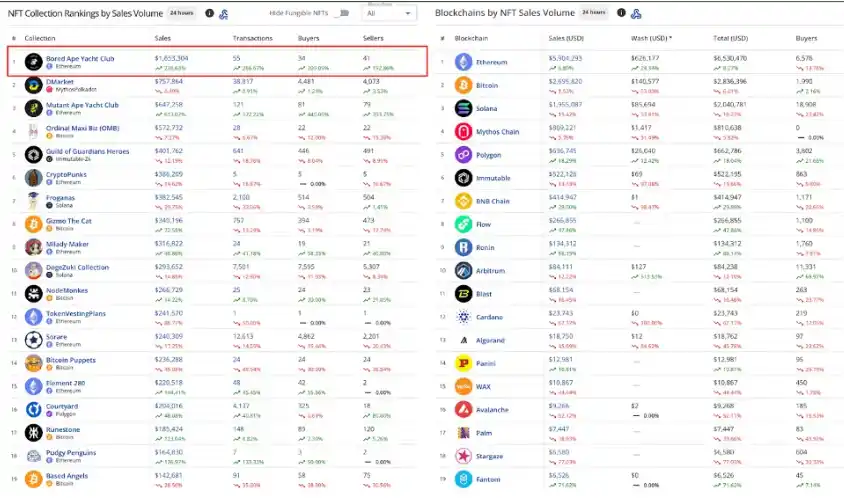This screenshot has height=498, width=844.
Task: Open the Stargaze blockchain link
Action: click(489, 456)
